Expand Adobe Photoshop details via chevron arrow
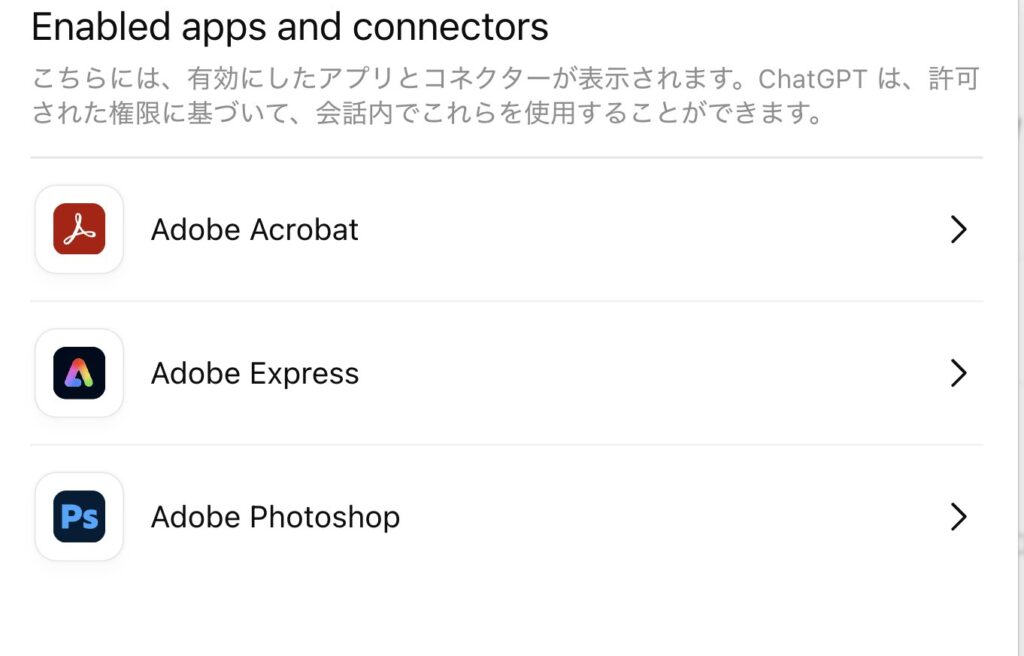The width and height of the screenshot is (1024, 656). tap(958, 517)
